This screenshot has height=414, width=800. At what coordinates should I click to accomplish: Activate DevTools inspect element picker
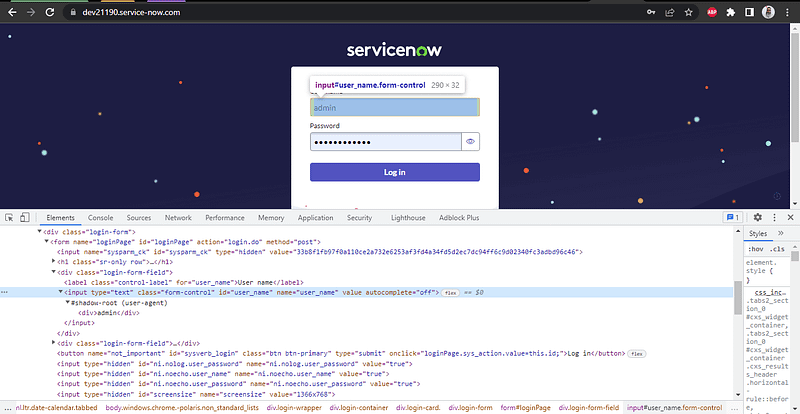(9, 217)
